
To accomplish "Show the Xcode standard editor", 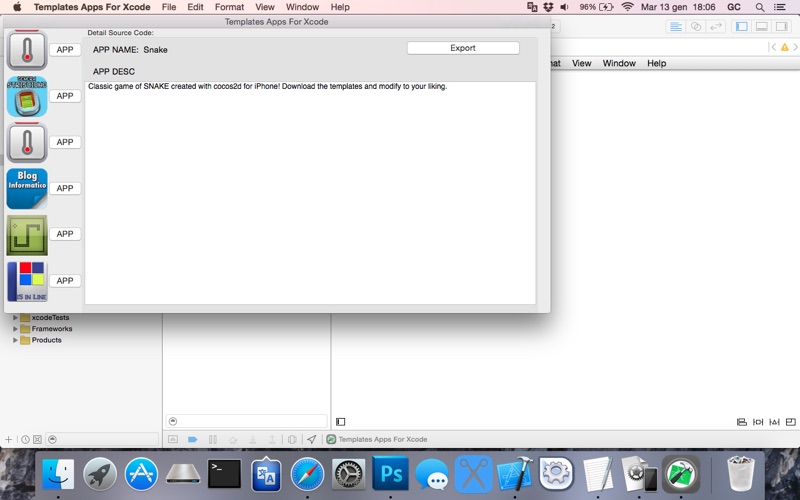I will (676, 27).
